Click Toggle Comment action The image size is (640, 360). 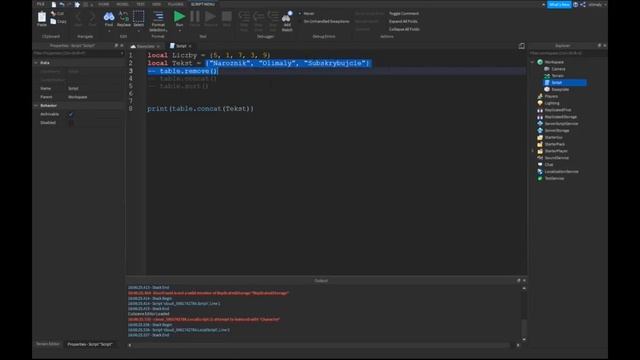(404, 13)
